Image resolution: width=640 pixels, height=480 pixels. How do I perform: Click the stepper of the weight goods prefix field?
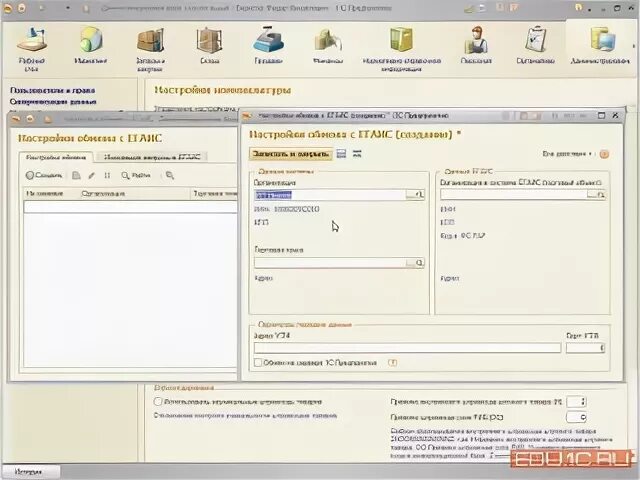click(x=583, y=402)
